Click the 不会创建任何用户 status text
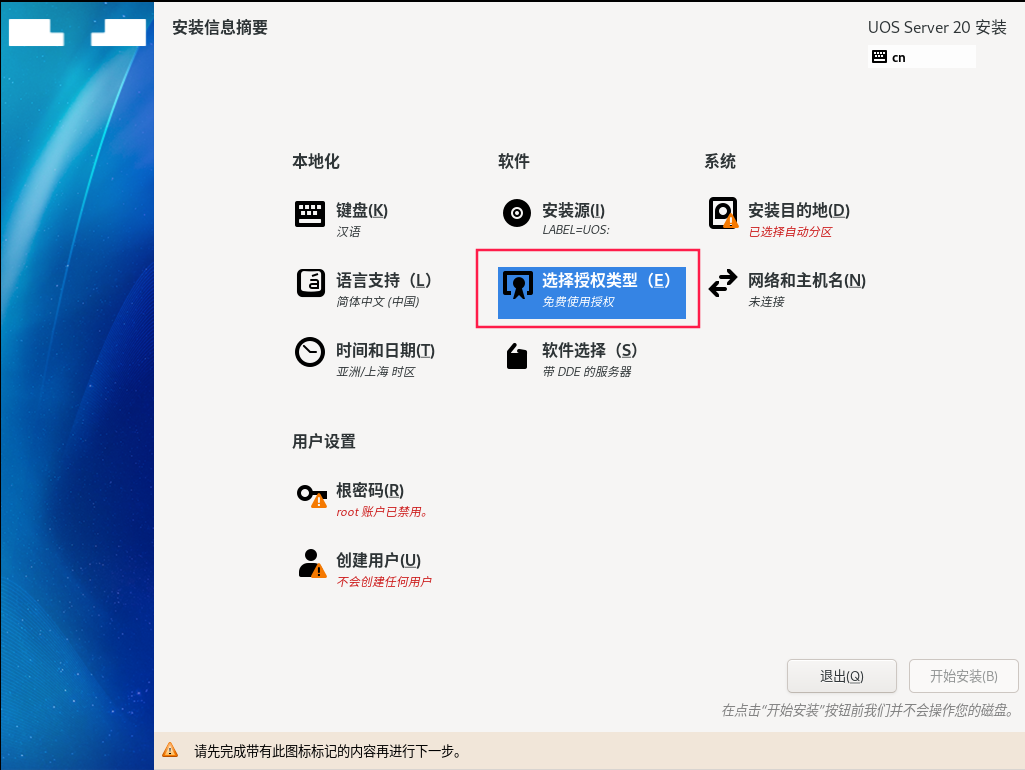Viewport: 1025px width, 770px height. coord(384,582)
